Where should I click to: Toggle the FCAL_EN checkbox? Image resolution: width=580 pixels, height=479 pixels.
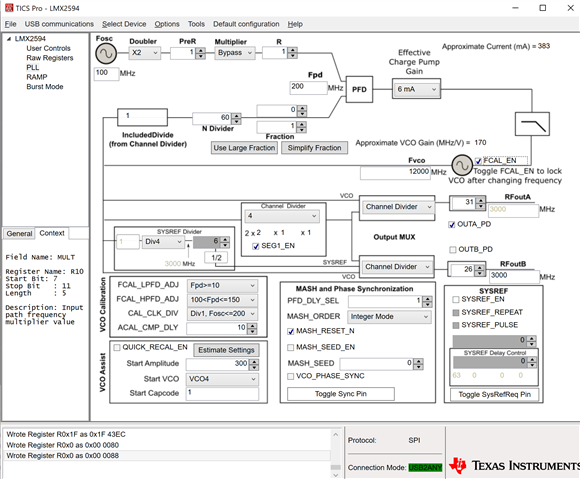click(478, 161)
